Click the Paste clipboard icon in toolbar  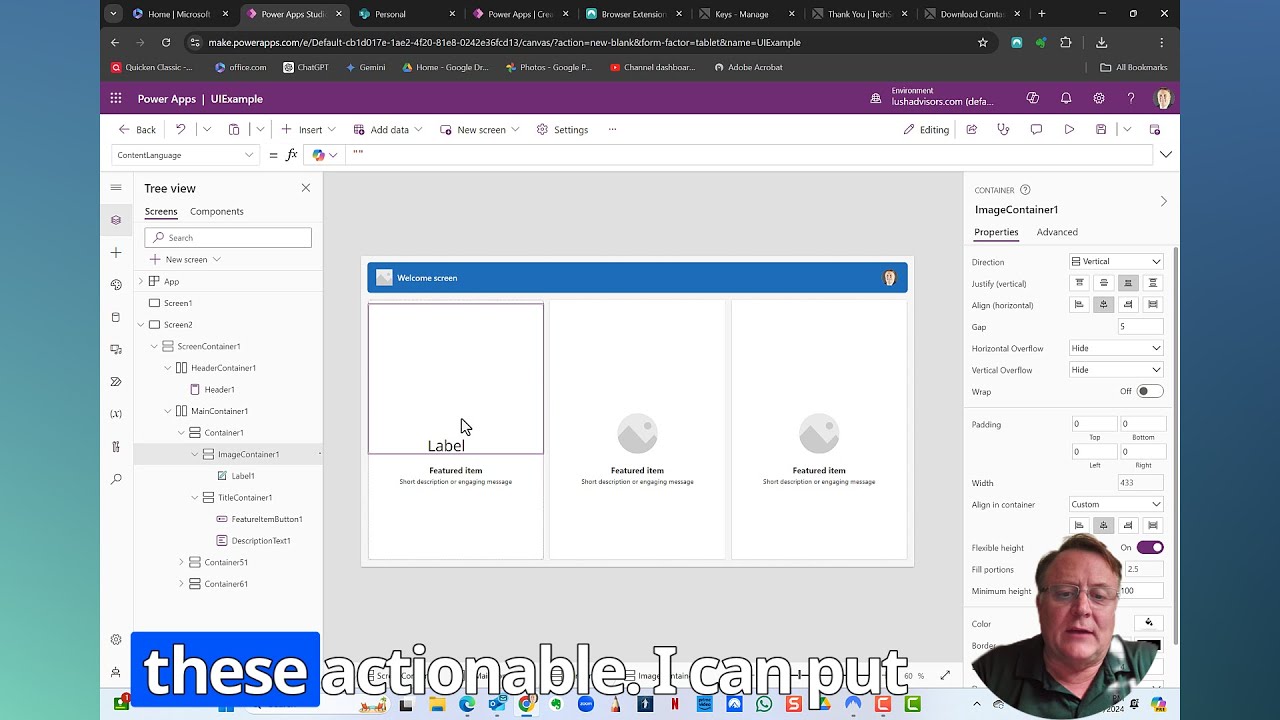[x=234, y=129]
